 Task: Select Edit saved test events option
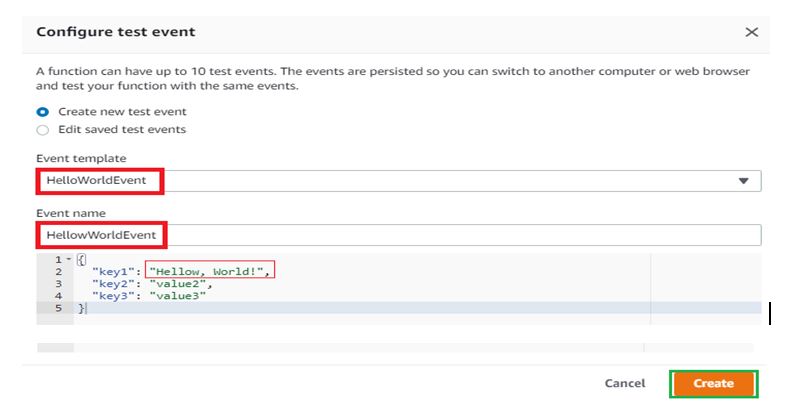[x=43, y=130]
